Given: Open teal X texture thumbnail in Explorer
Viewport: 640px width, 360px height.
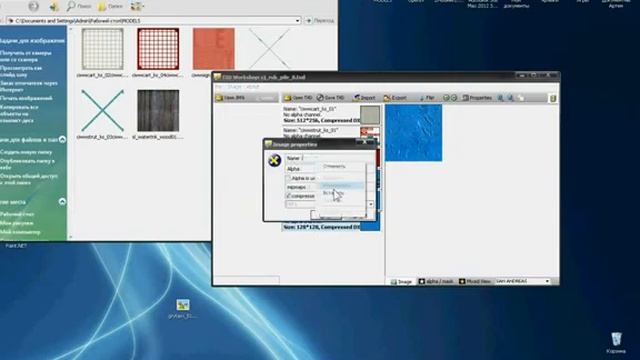Looking at the screenshot, I should 102,111.
